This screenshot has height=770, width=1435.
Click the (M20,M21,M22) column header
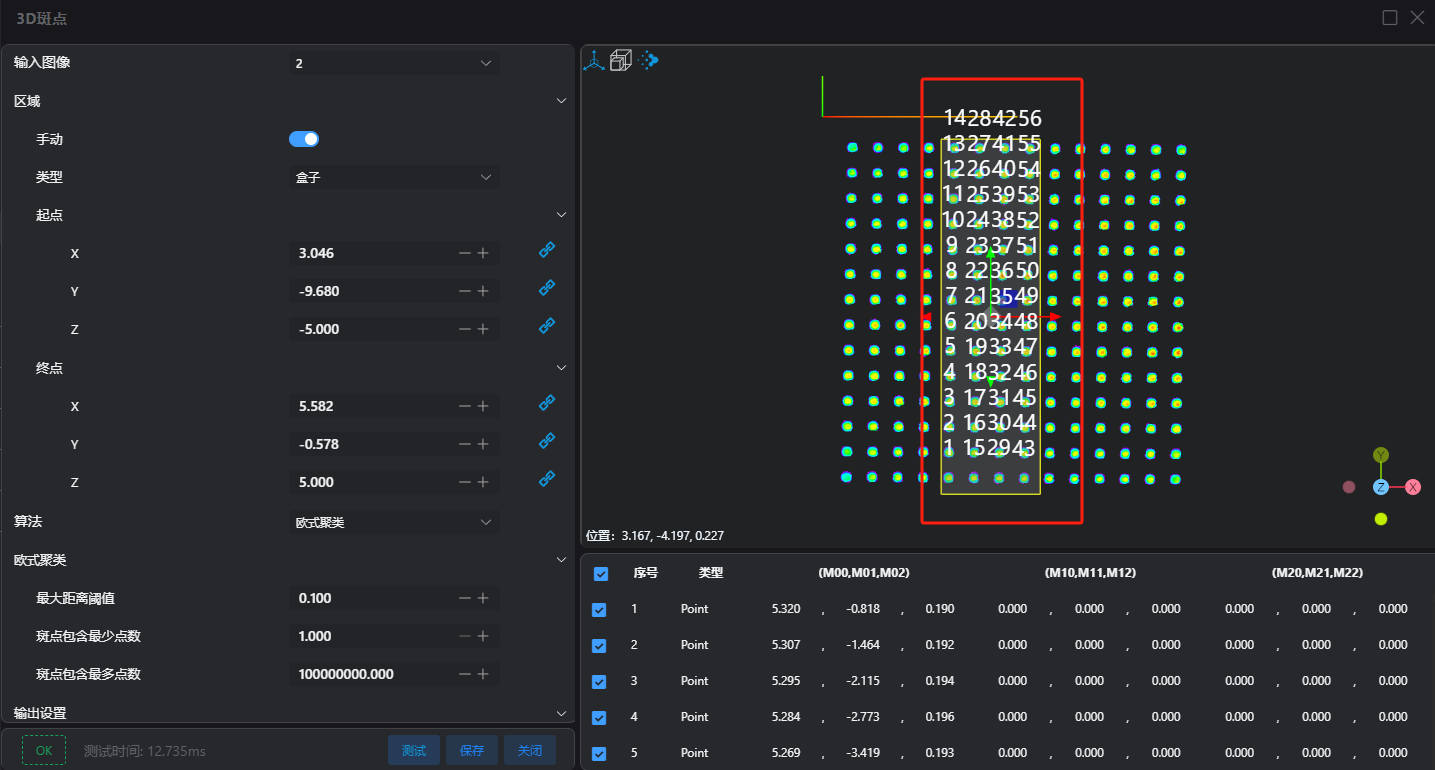[1317, 573]
